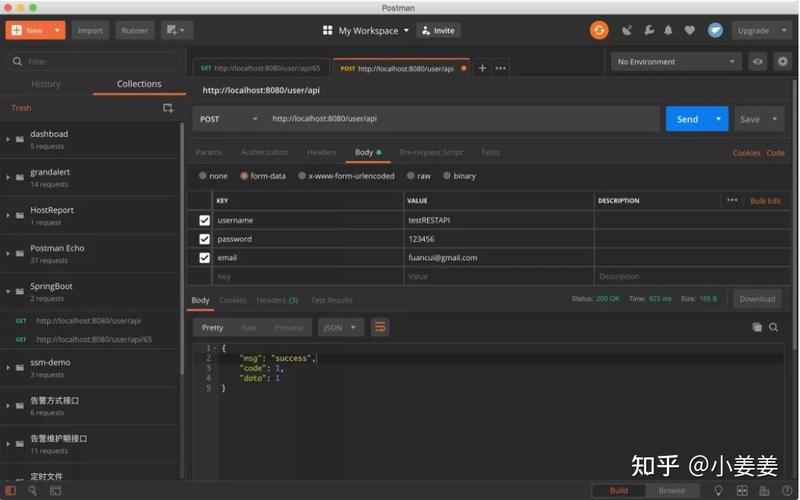Click the bootcamp lightbulb icon
The width and height of the screenshot is (800, 500).
click(x=718, y=491)
